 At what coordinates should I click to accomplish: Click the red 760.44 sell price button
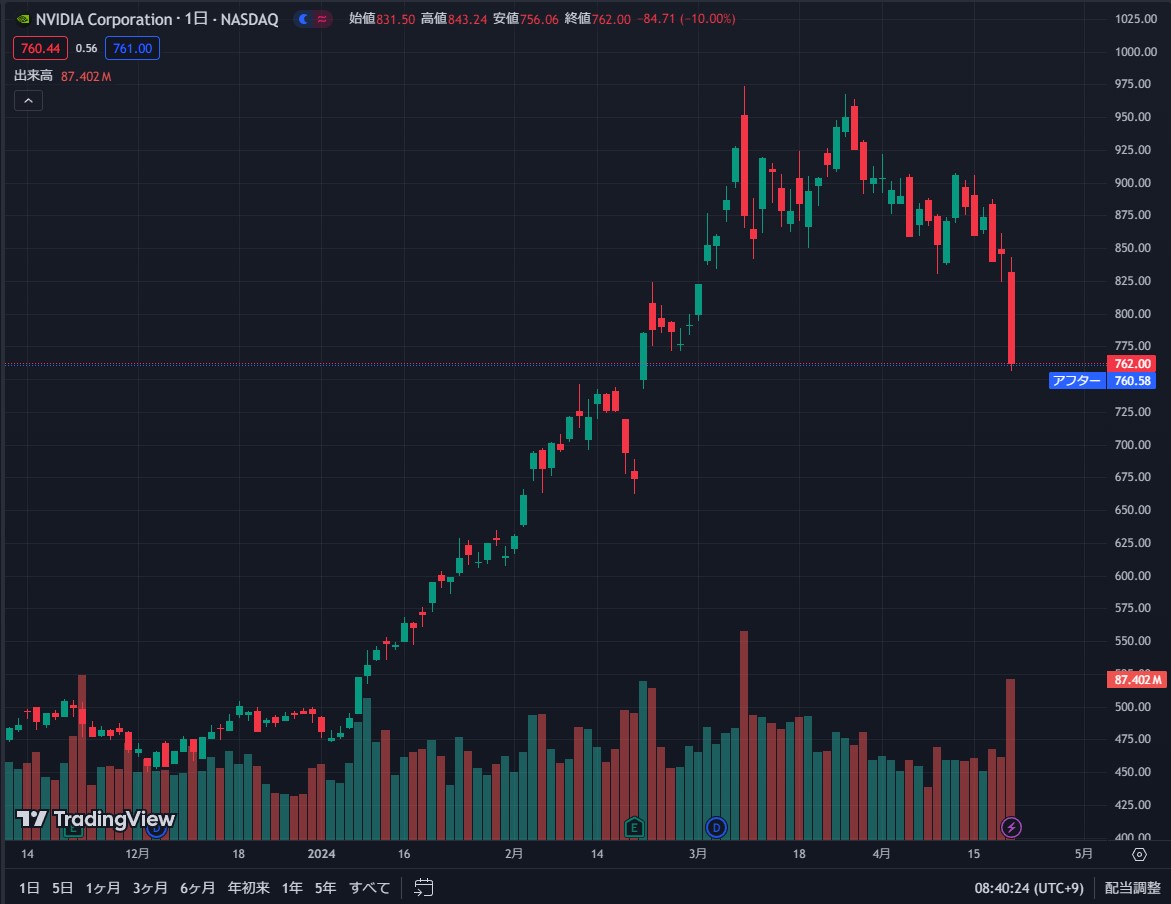pos(40,48)
